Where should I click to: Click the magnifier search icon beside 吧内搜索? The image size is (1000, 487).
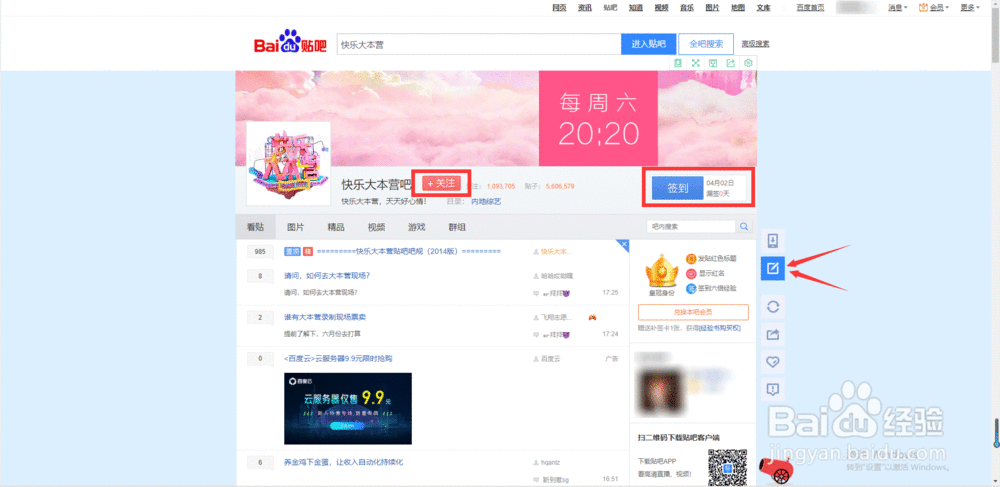(744, 226)
